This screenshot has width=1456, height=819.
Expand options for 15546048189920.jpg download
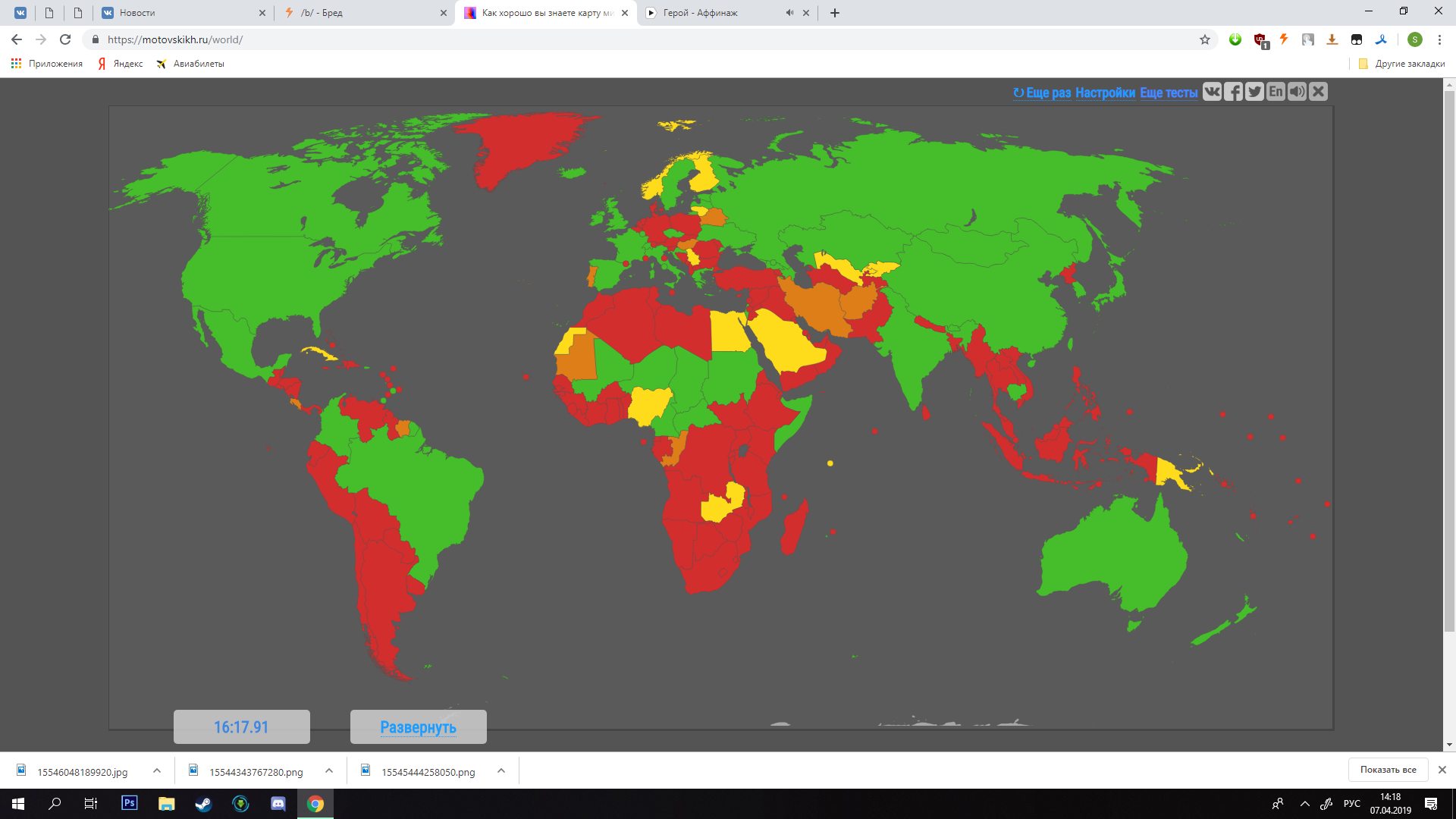157,770
